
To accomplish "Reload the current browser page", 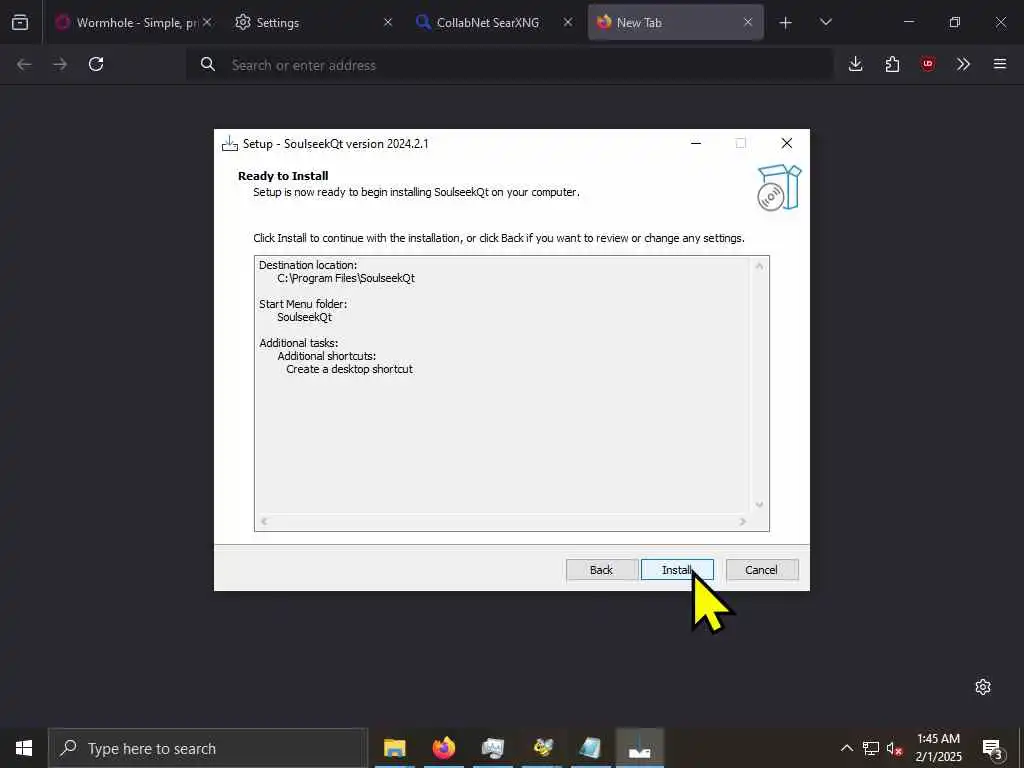I will [96, 64].
